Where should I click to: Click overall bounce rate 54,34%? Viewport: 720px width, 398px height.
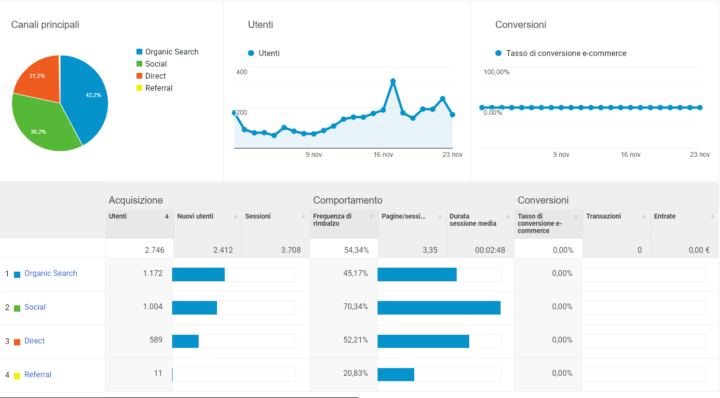356,250
